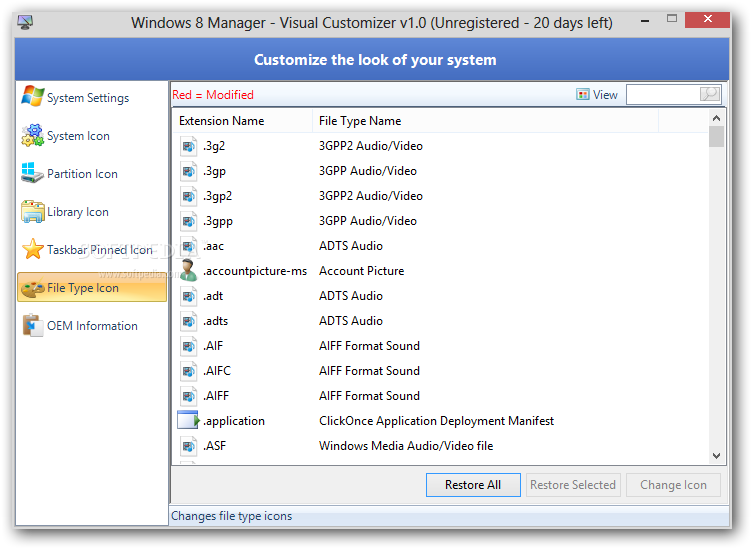This screenshot has width=752, height=549.
Task: Click the app icon in the title bar
Action: (25, 22)
